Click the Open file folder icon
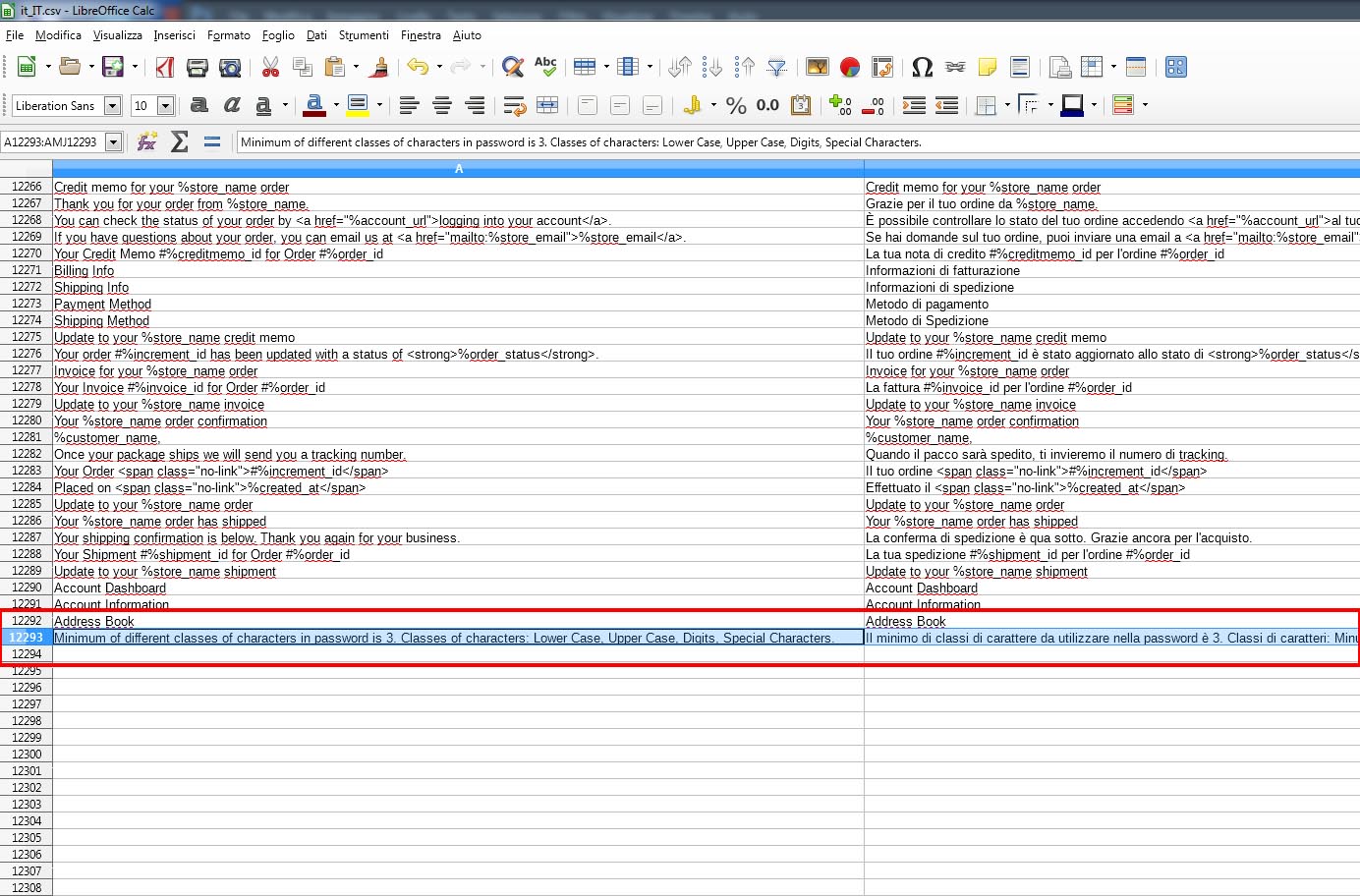 [69, 67]
